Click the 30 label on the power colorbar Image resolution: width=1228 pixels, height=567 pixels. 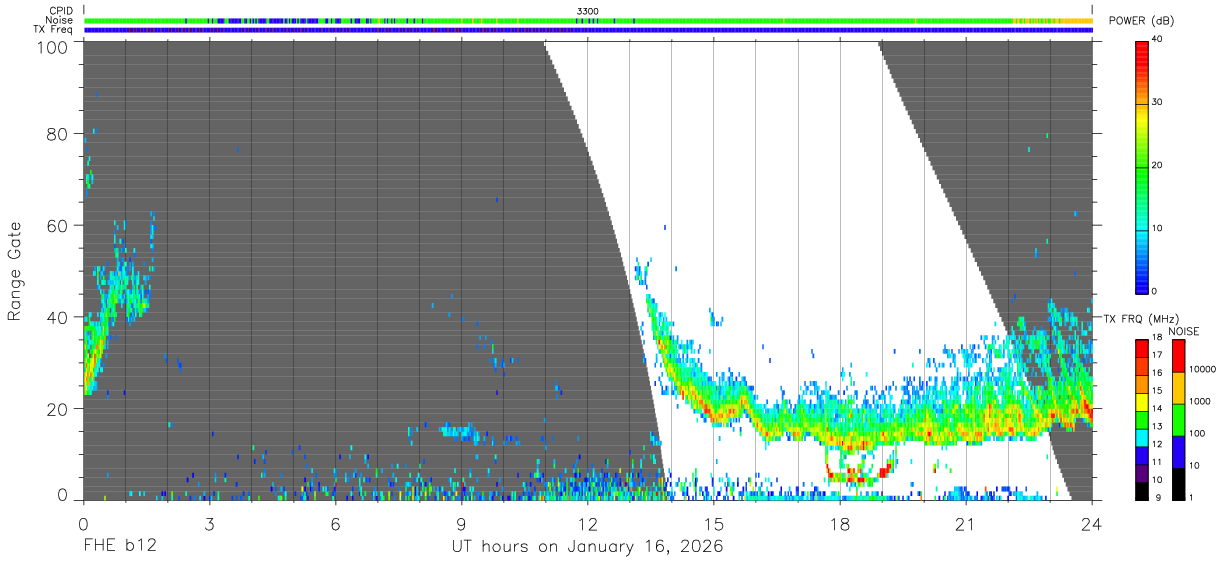pyautogui.click(x=1158, y=103)
